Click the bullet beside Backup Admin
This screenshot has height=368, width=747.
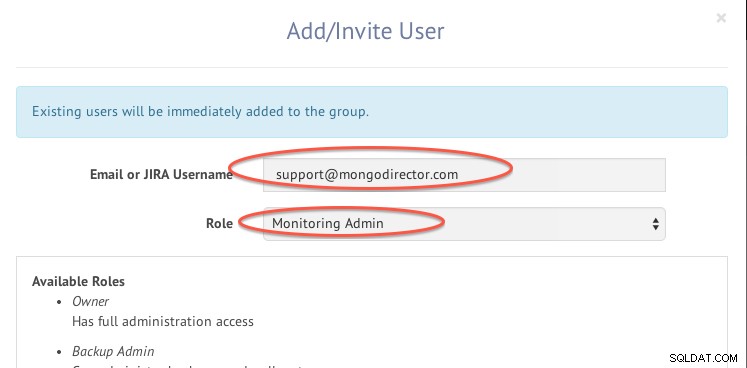click(x=59, y=352)
